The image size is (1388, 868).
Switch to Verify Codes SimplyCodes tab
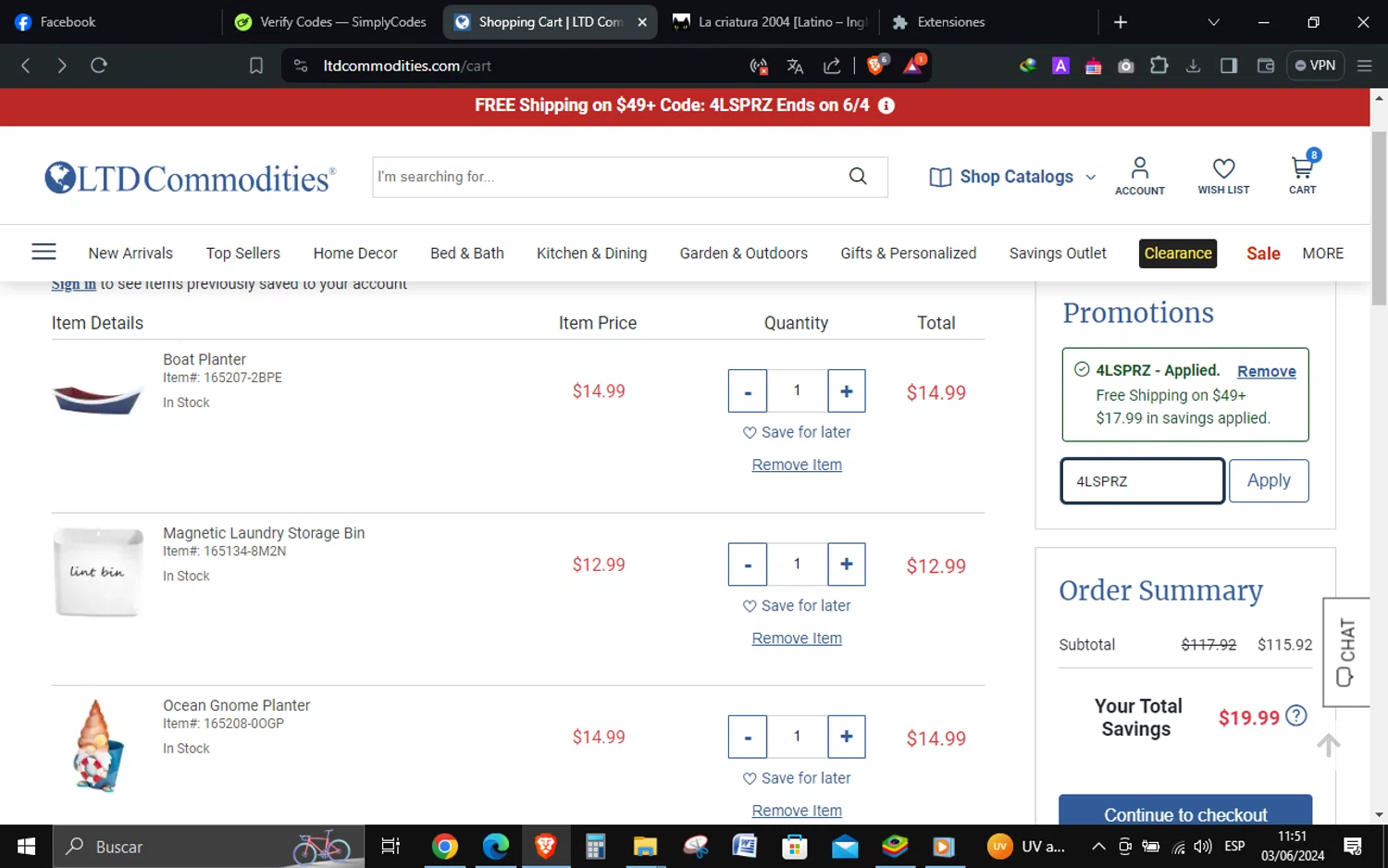(x=331, y=22)
